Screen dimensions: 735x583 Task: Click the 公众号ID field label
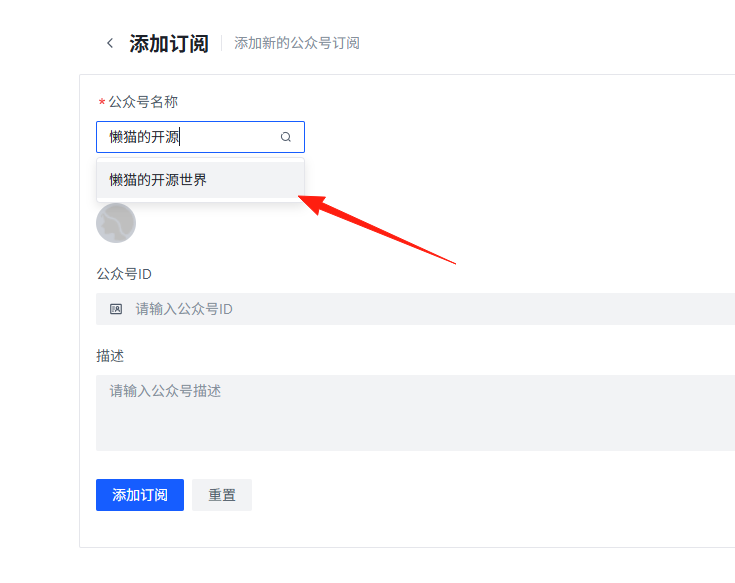(x=124, y=274)
